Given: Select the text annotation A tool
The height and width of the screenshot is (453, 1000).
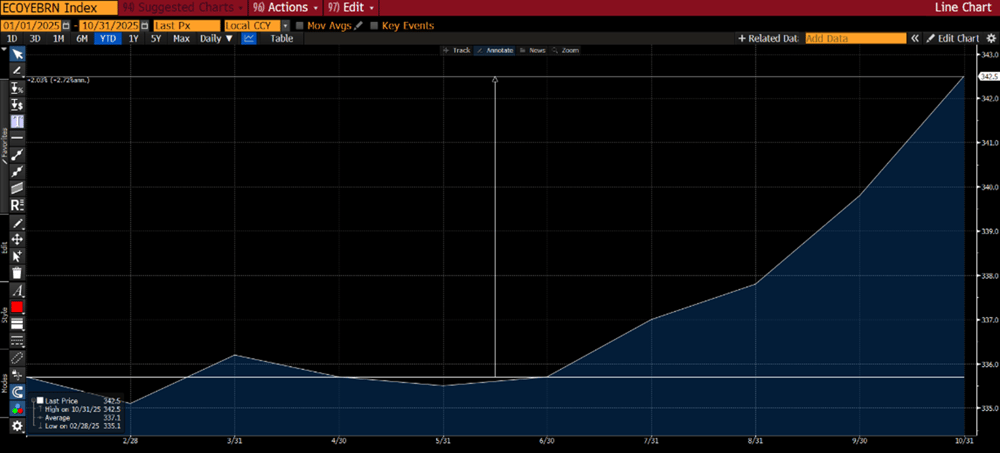Looking at the screenshot, I should click(x=17, y=290).
